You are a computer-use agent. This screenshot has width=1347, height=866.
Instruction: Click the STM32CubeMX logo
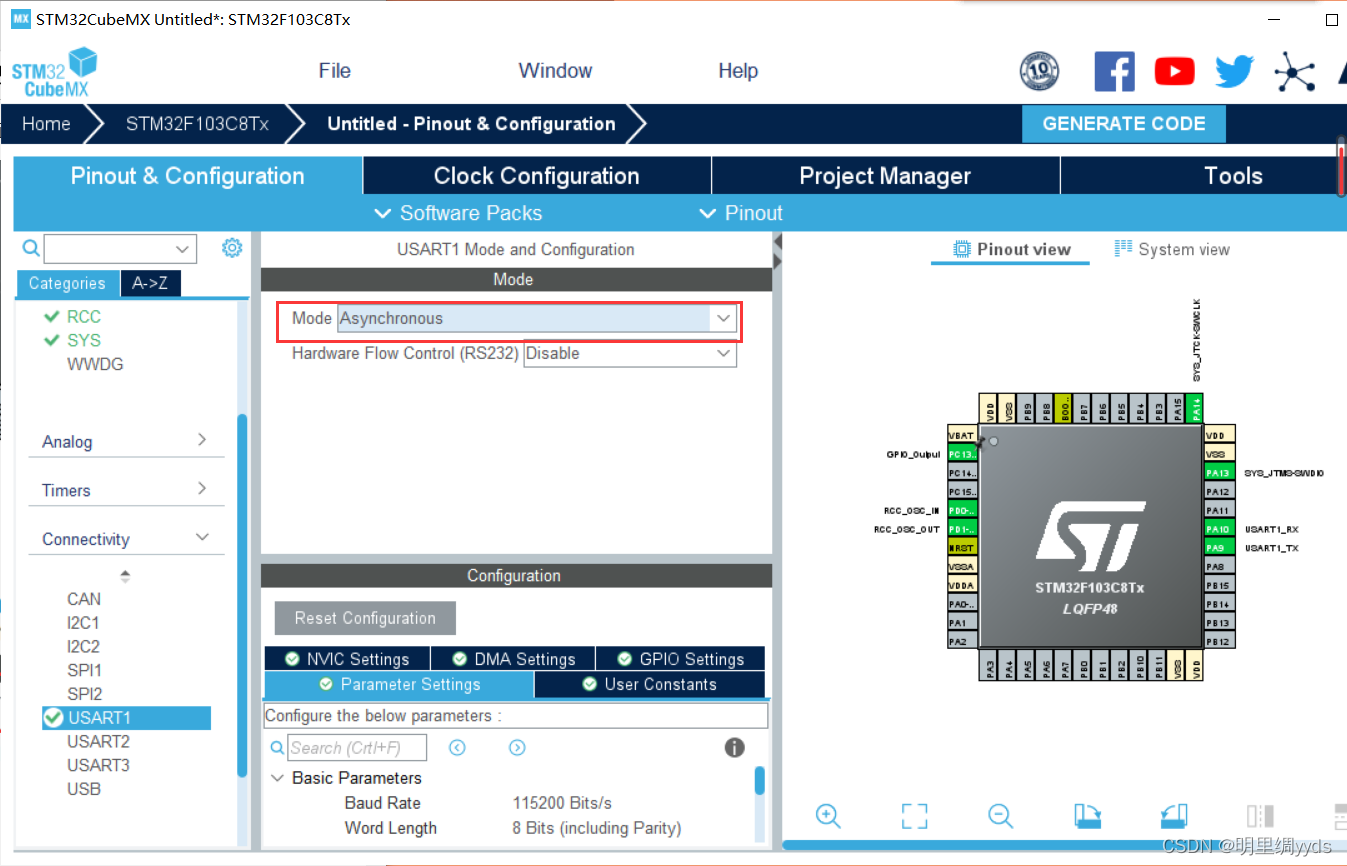54,72
